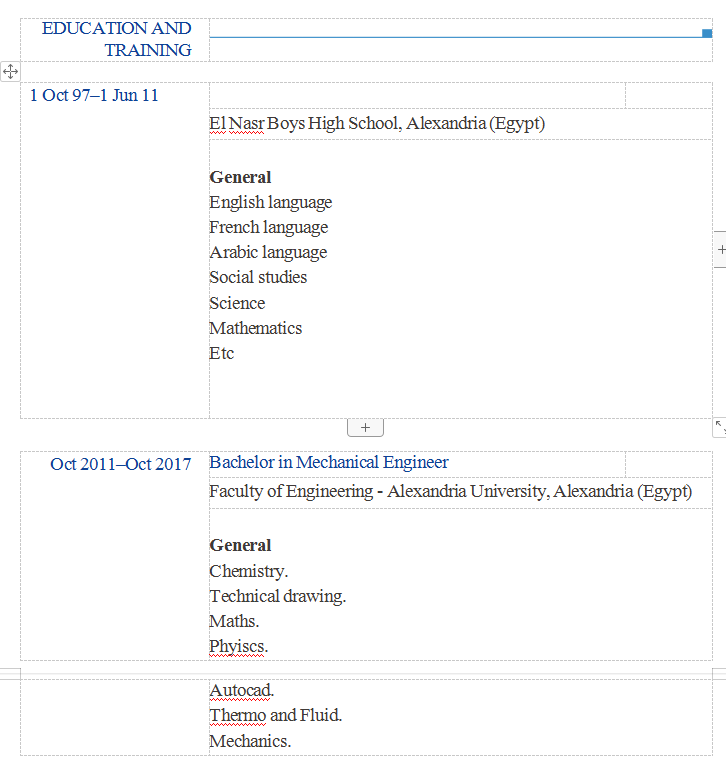Click the table resize handle at the bottom-right corner
Screen dimensions: 726x758
[x=719, y=427]
